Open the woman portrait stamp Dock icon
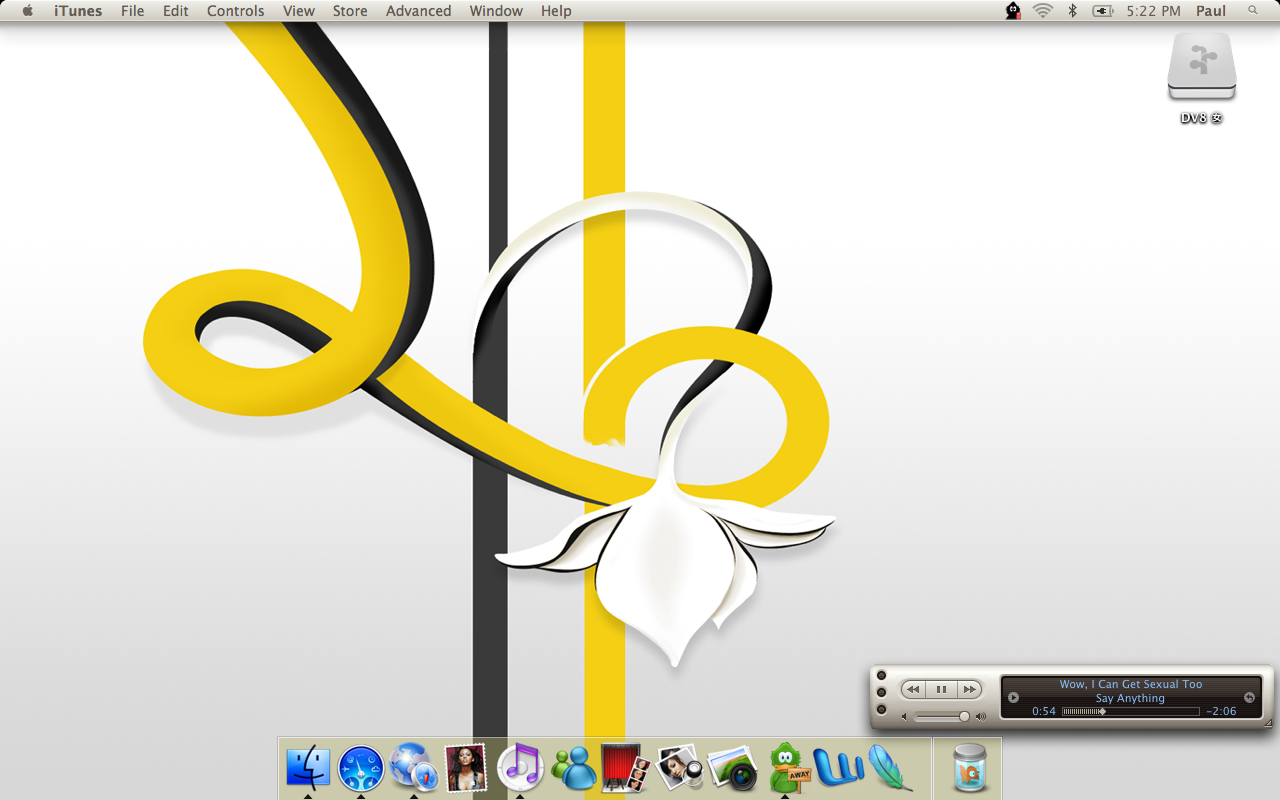The height and width of the screenshot is (800, 1280). tap(466, 768)
